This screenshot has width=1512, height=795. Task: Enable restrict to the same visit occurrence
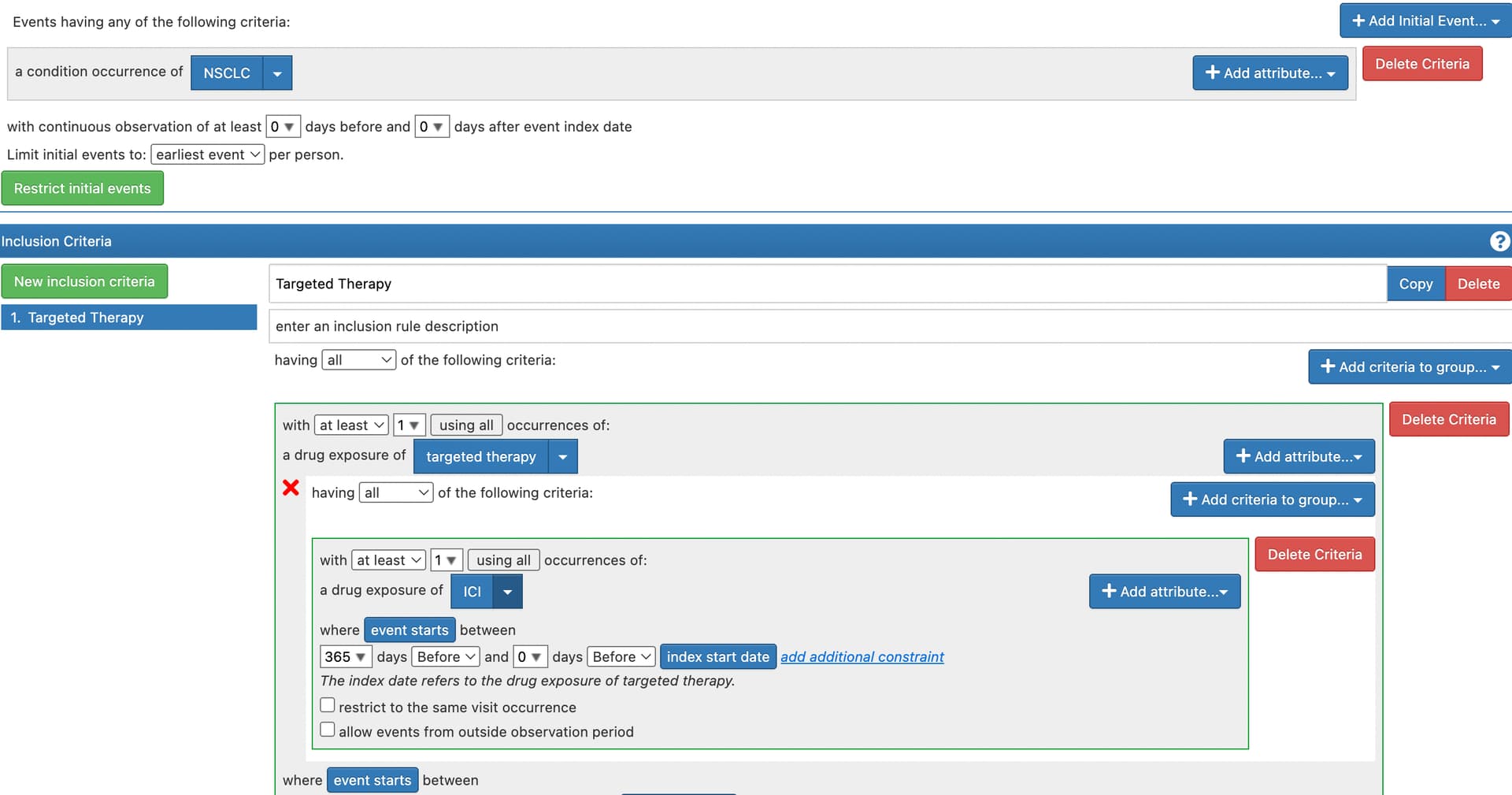(328, 706)
